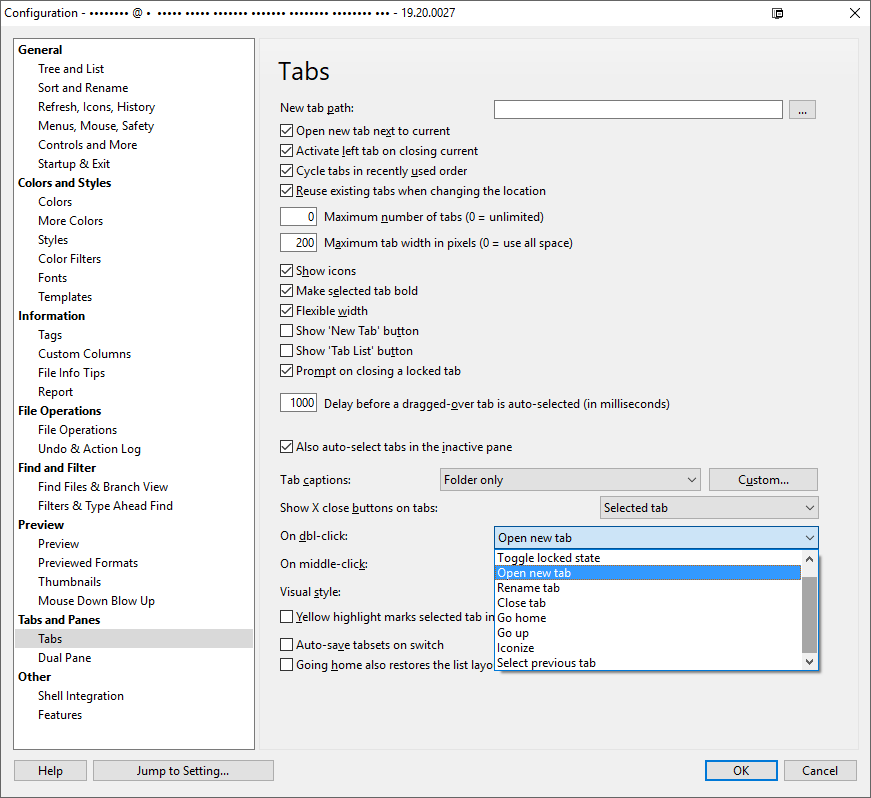Screen dimensions: 871x798
Task: Confirm settings with the OK button
Action: click(741, 770)
